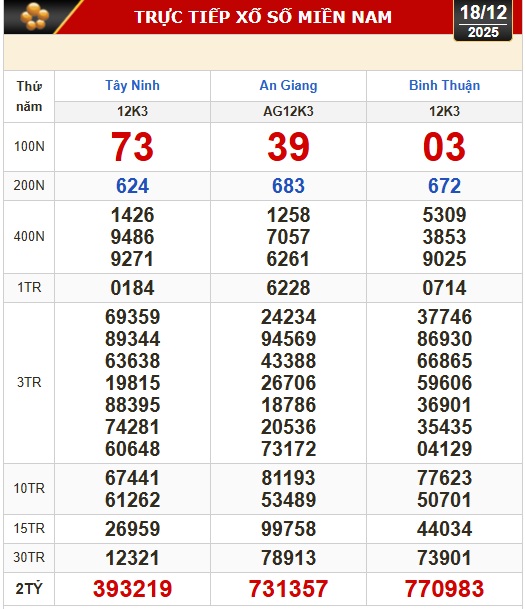This screenshot has height=609, width=525.
Task: Select the 200N prize number 683
Action: [289, 186]
